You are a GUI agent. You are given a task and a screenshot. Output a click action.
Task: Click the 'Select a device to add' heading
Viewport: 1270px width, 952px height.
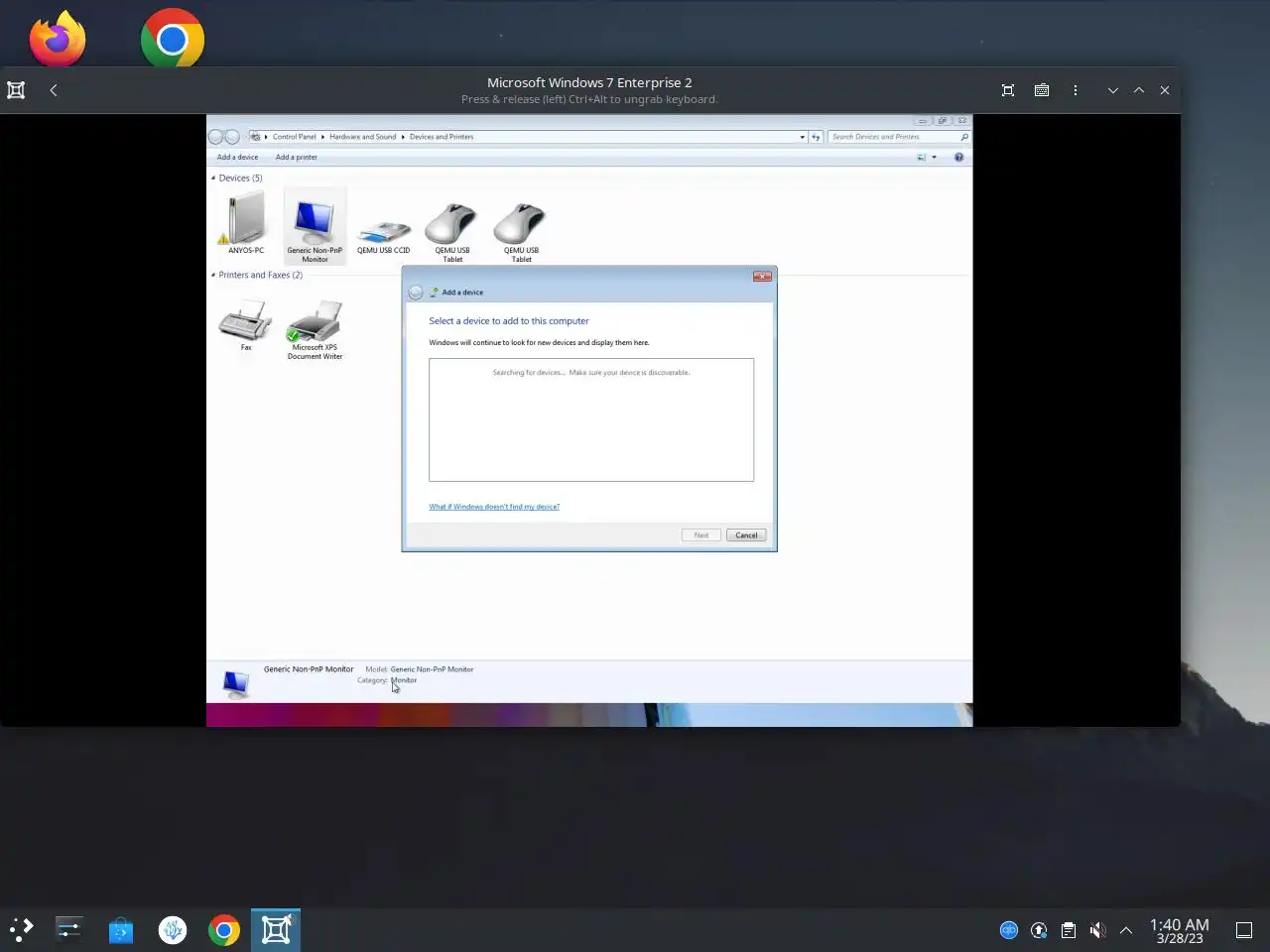pyautogui.click(x=509, y=321)
